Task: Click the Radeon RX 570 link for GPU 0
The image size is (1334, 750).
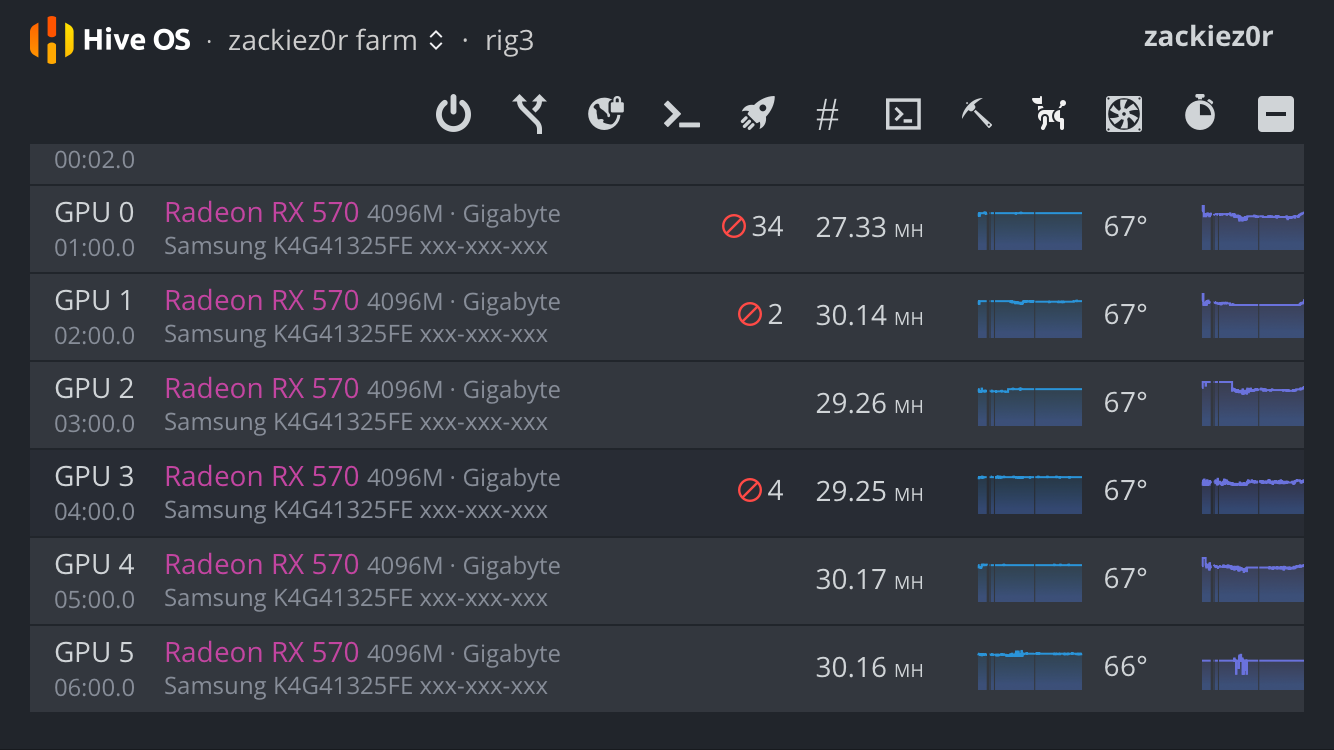Action: [x=262, y=212]
